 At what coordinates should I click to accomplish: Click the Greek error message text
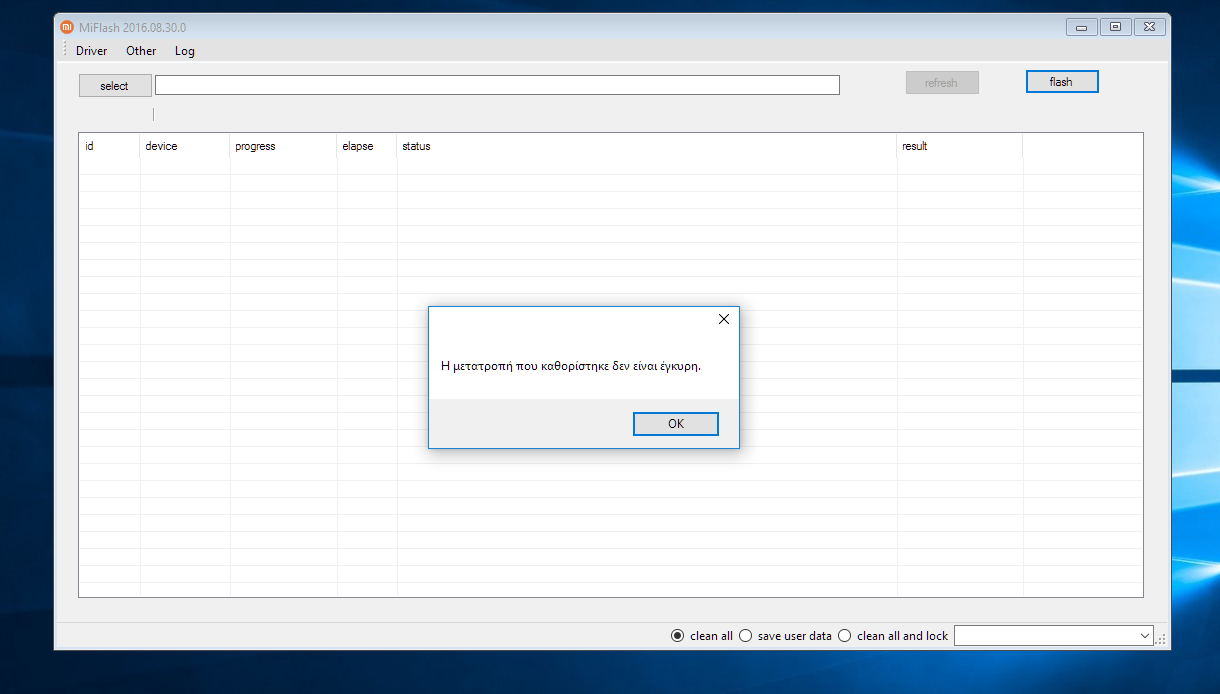coord(571,366)
